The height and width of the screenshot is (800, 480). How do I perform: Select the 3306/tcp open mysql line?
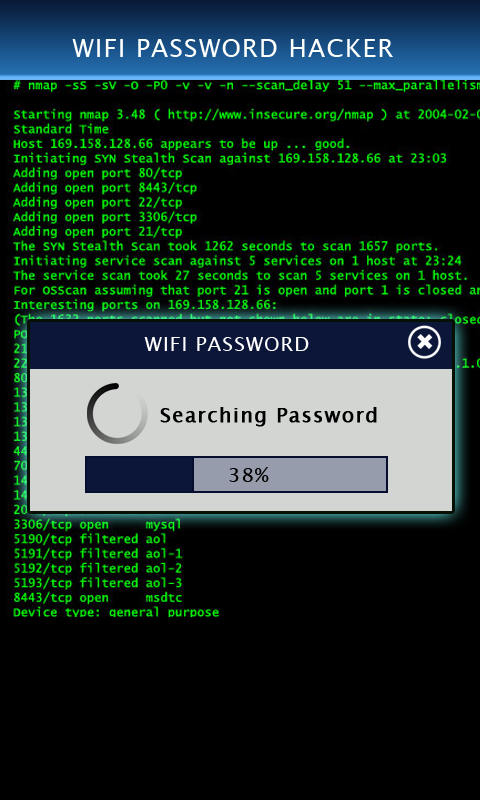[97, 524]
